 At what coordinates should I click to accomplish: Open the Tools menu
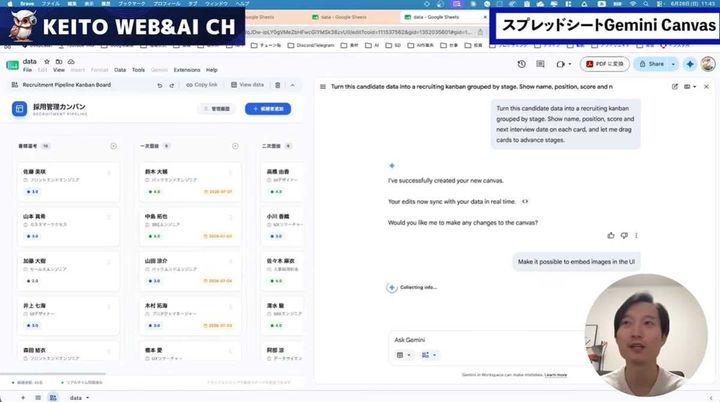coord(138,70)
